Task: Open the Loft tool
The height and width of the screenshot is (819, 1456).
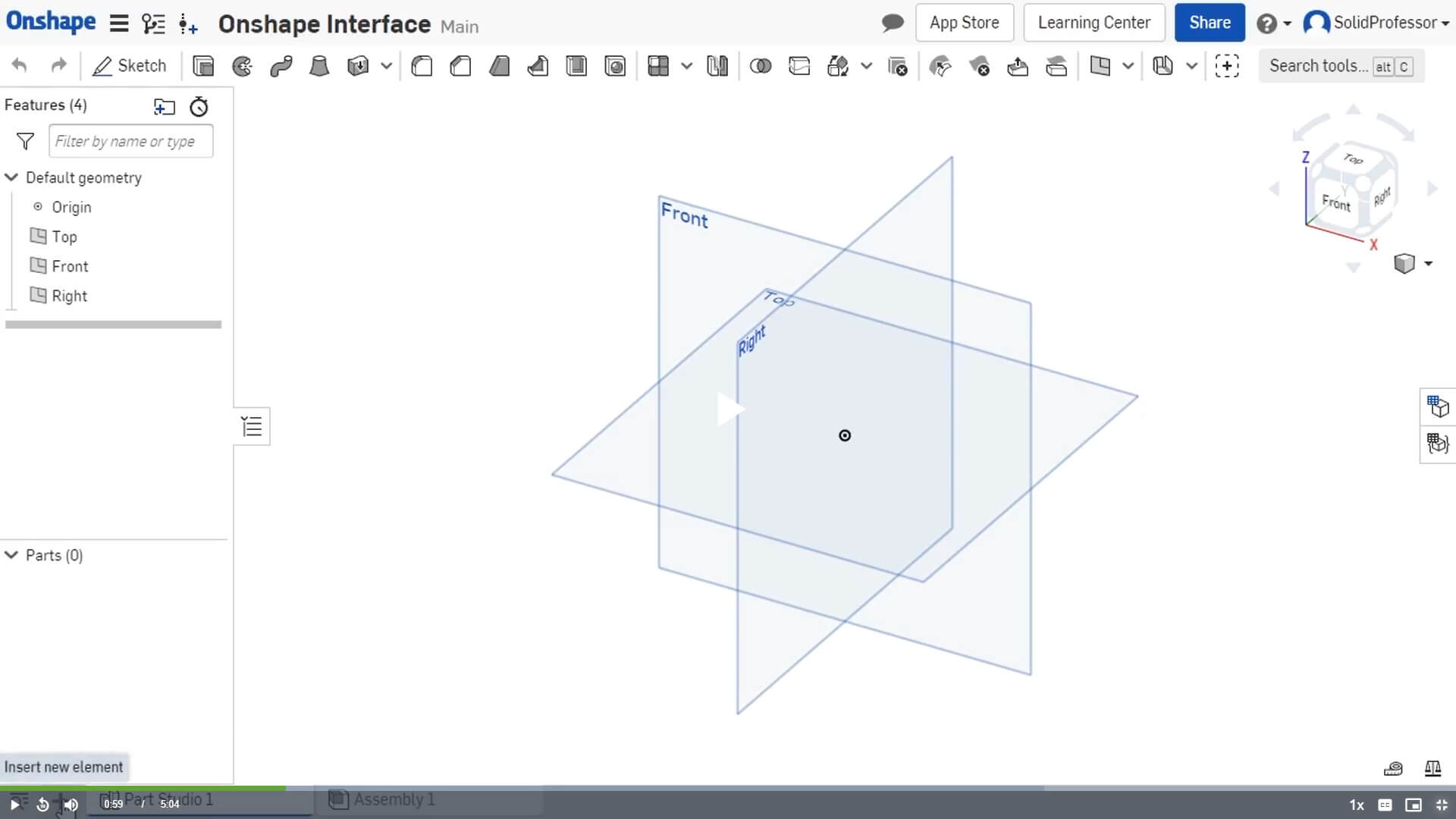Action: pyautogui.click(x=319, y=66)
